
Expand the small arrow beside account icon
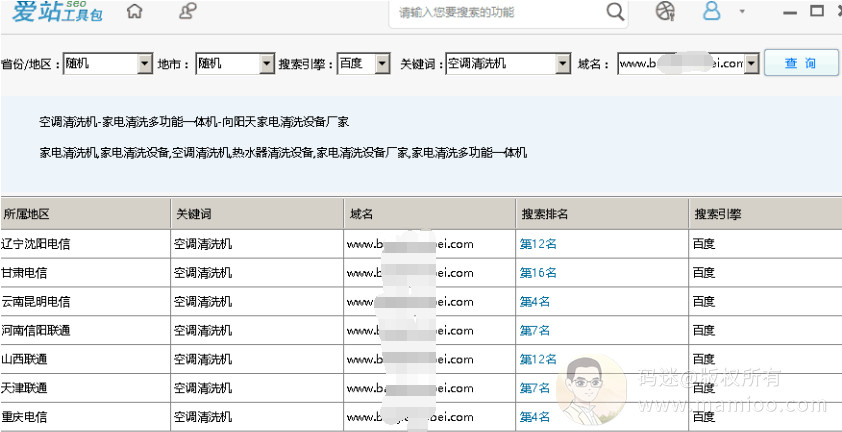coord(742,12)
